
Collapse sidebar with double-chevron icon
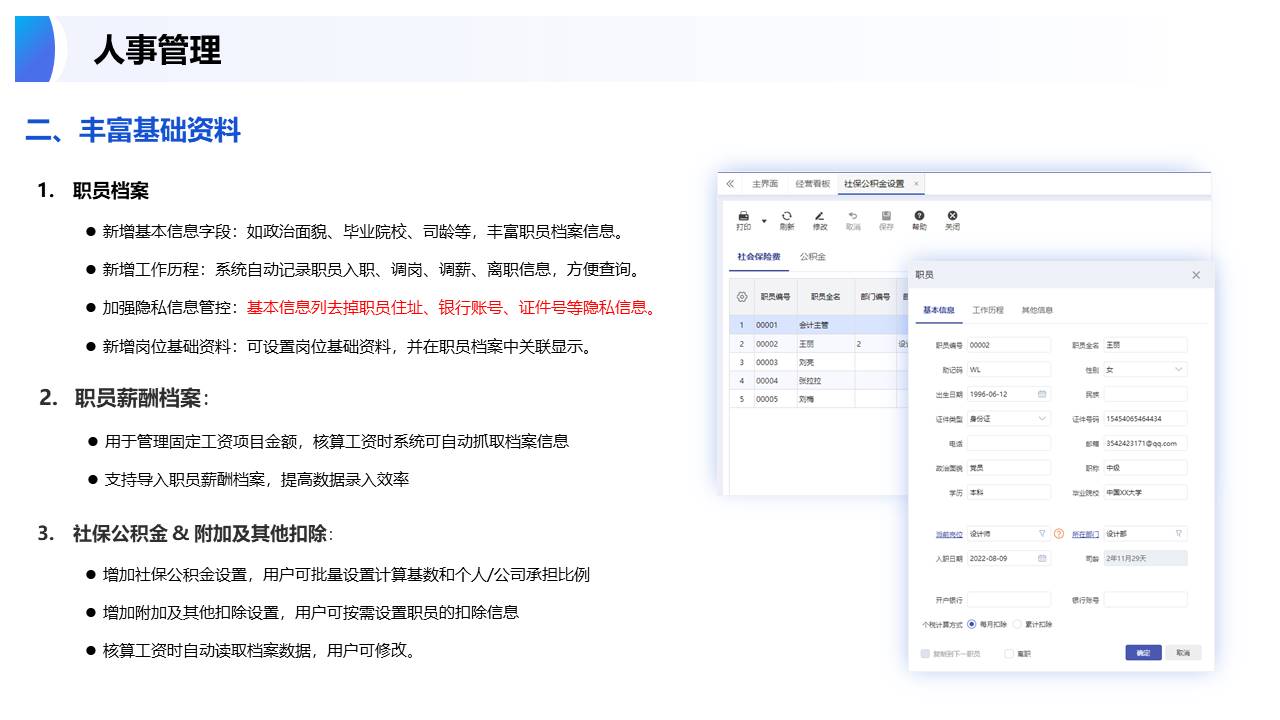click(x=730, y=184)
